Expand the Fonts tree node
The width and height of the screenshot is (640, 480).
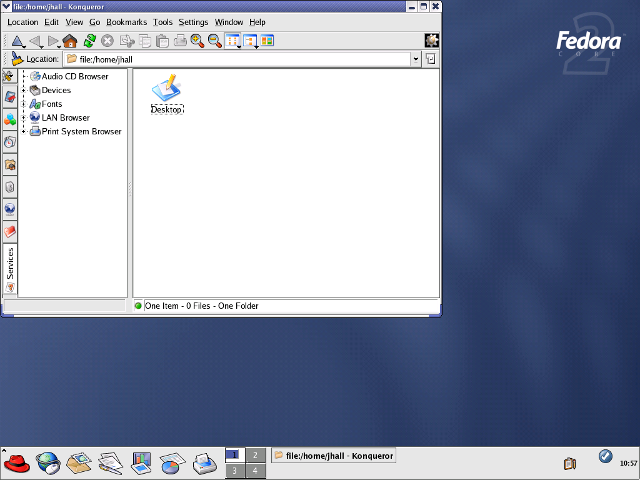point(24,104)
